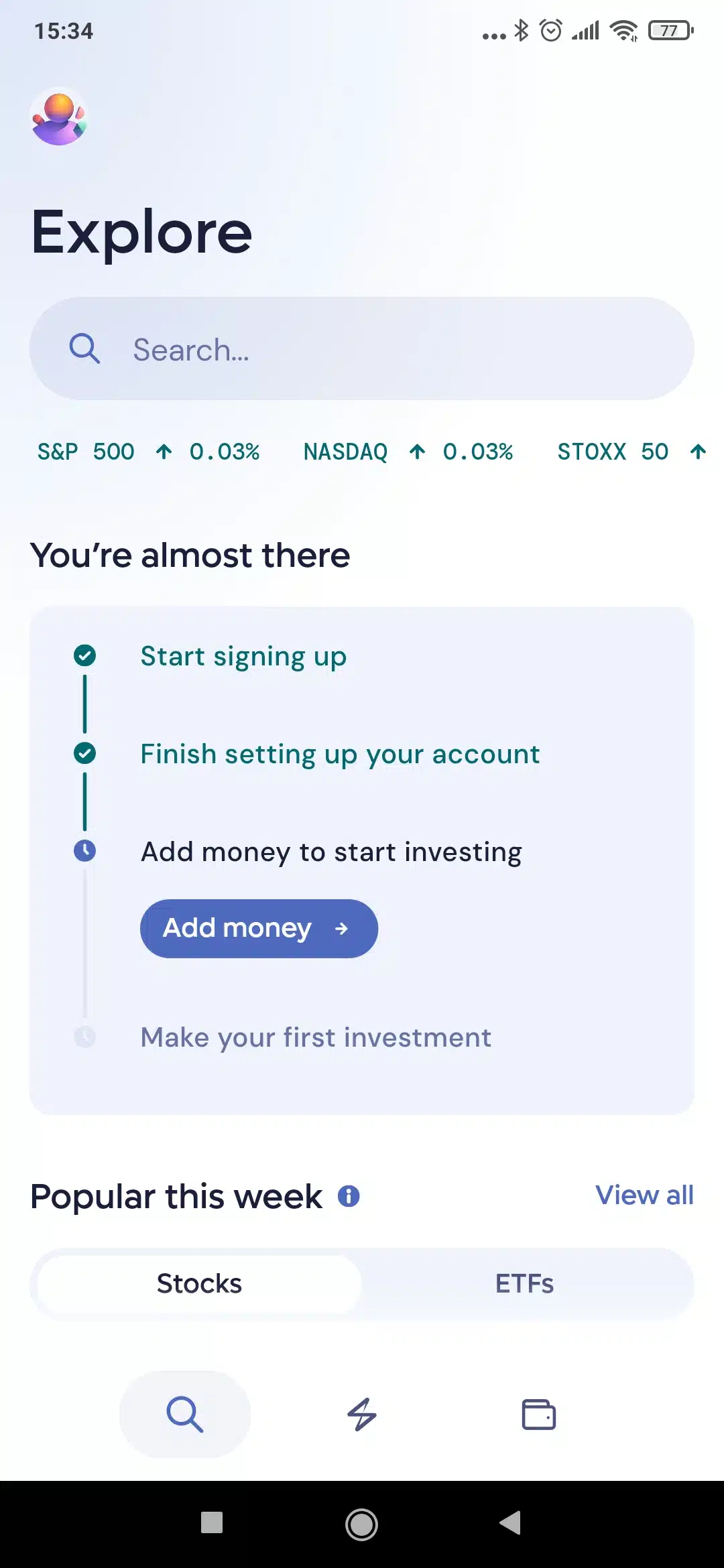Switch to the ETFs tab
This screenshot has width=724, height=1568.
[x=525, y=1283]
